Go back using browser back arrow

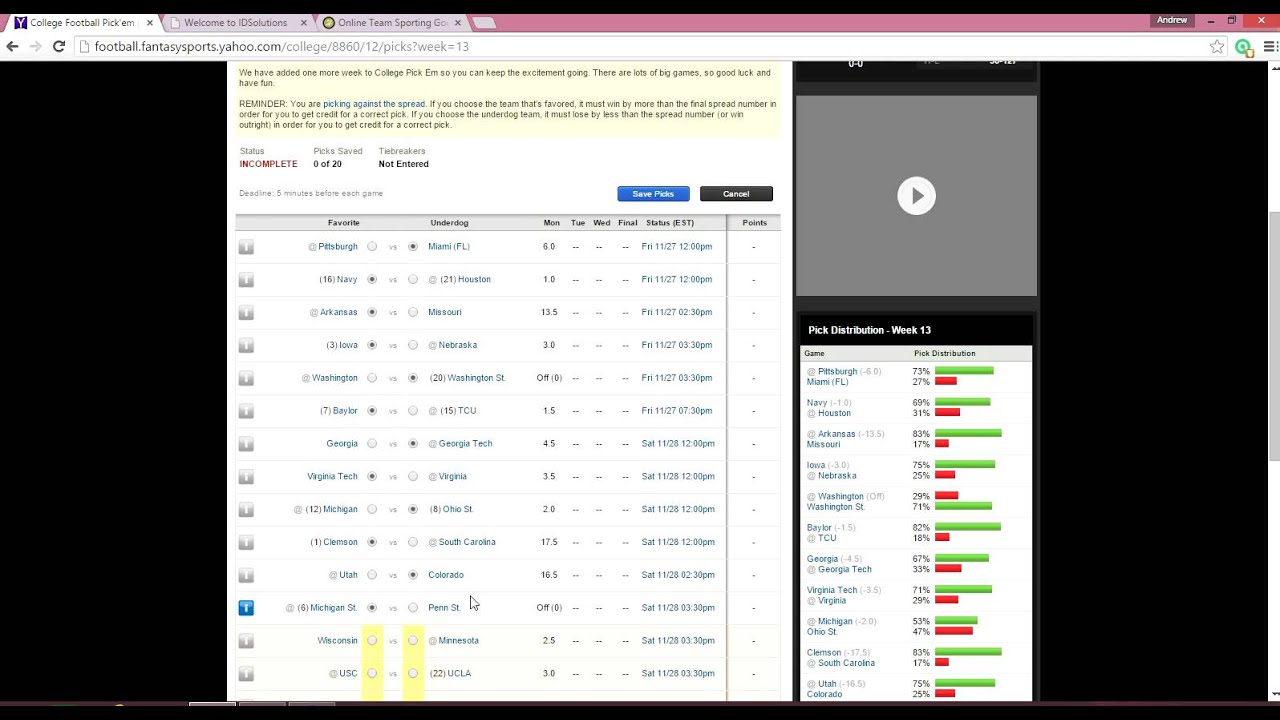[12, 46]
